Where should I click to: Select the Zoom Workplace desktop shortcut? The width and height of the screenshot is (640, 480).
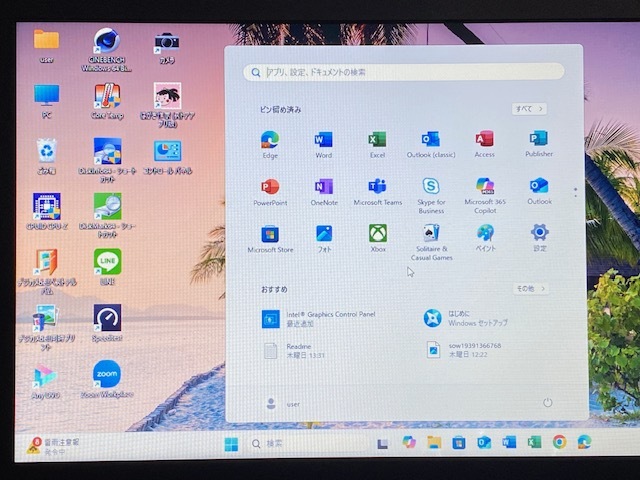pos(107,379)
